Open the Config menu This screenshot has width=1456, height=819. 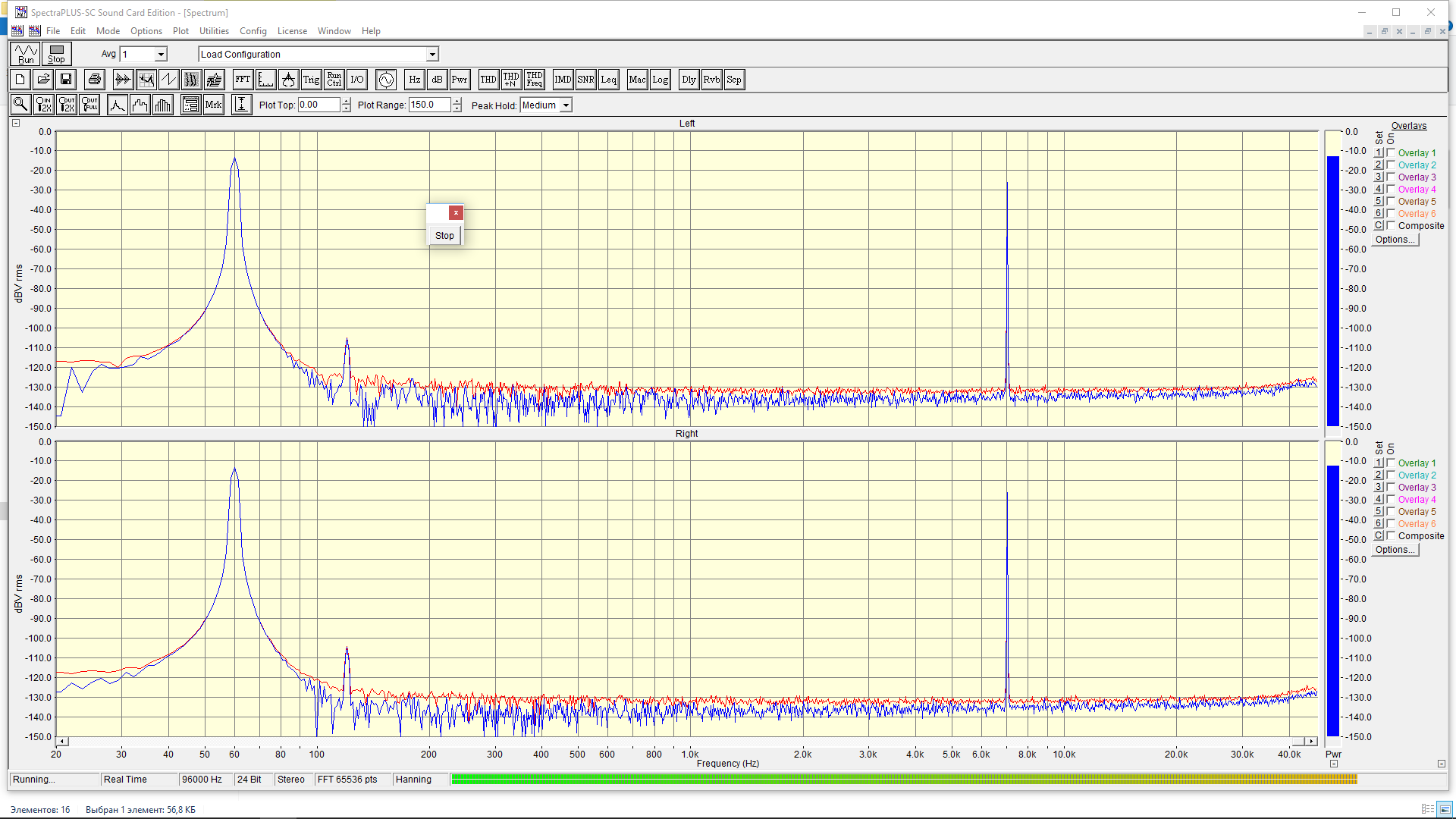pos(253,31)
